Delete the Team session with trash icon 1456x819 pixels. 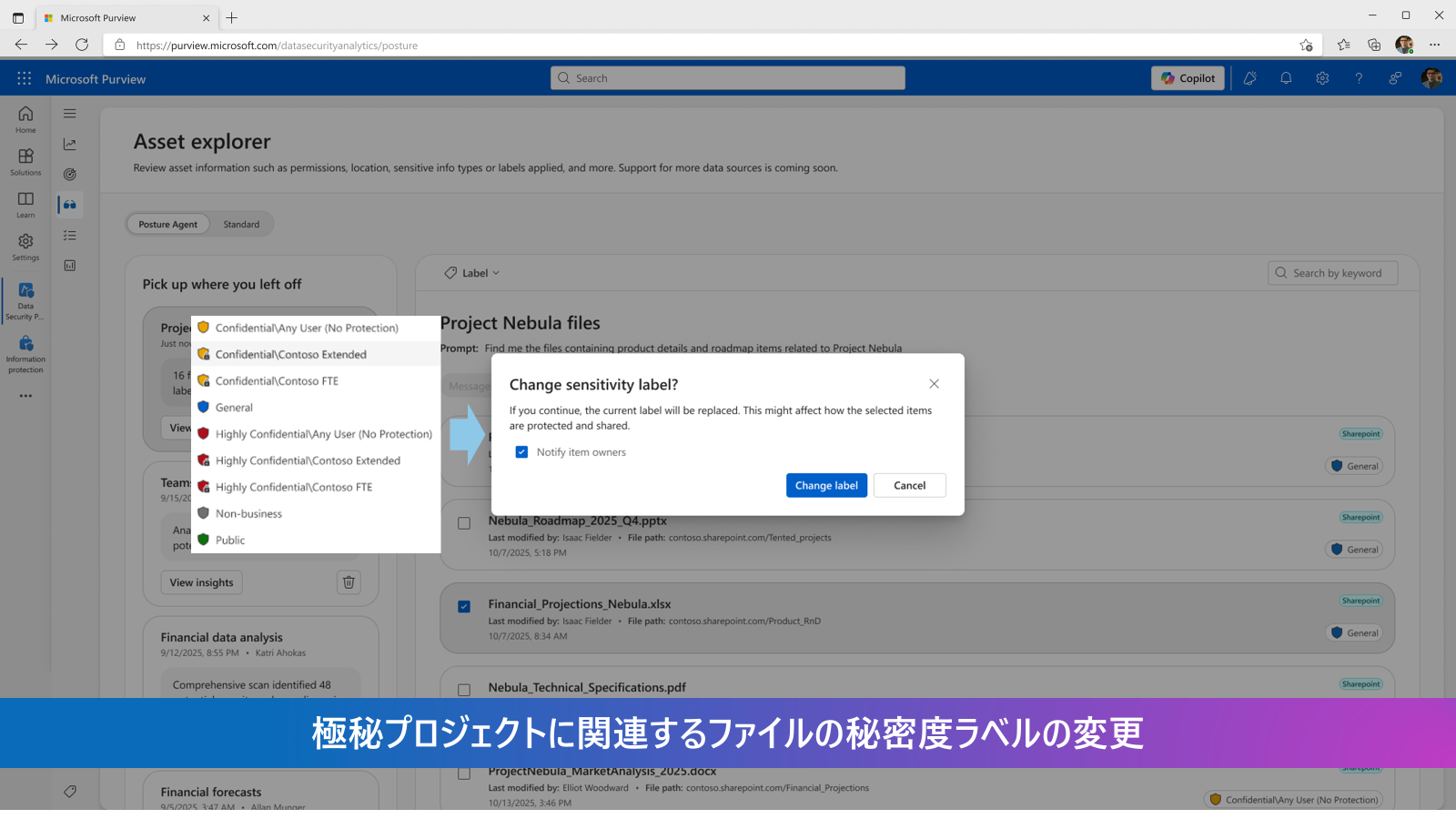click(349, 582)
